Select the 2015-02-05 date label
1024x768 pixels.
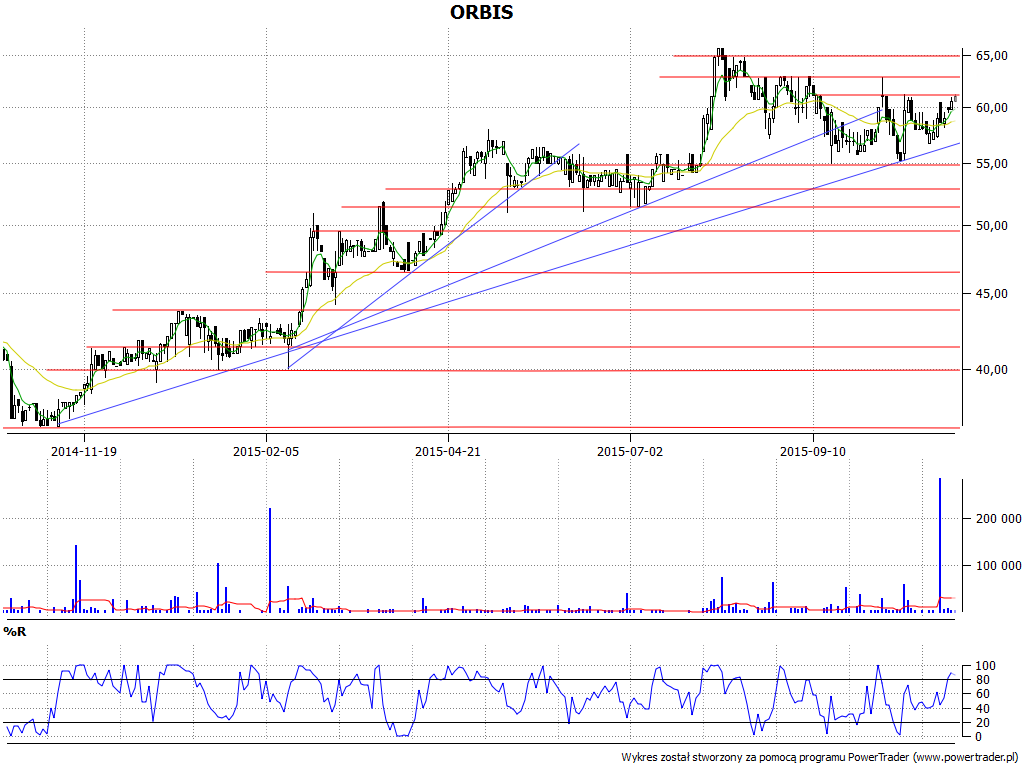(x=266, y=451)
